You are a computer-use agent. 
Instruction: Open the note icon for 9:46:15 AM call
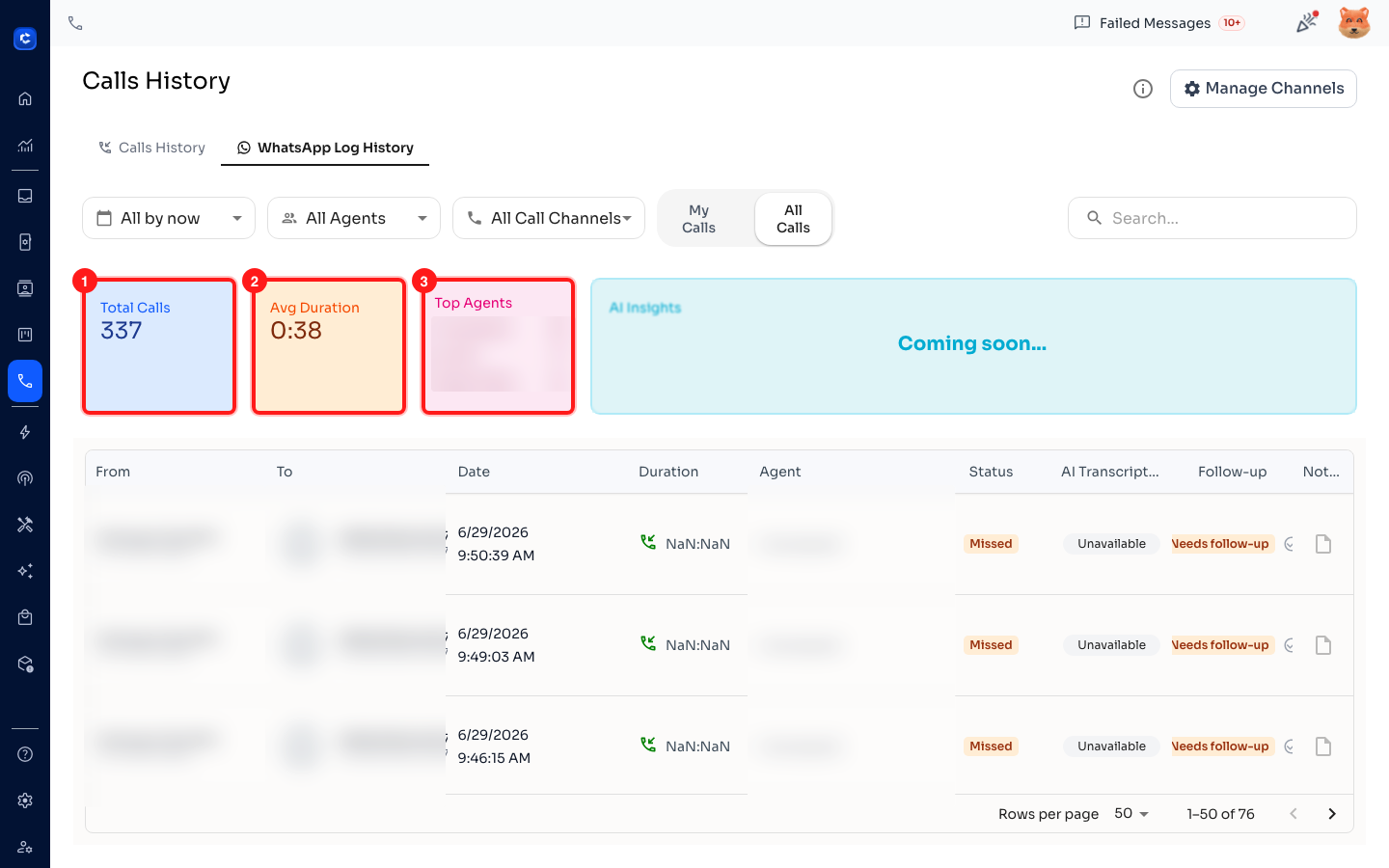coord(1323,746)
